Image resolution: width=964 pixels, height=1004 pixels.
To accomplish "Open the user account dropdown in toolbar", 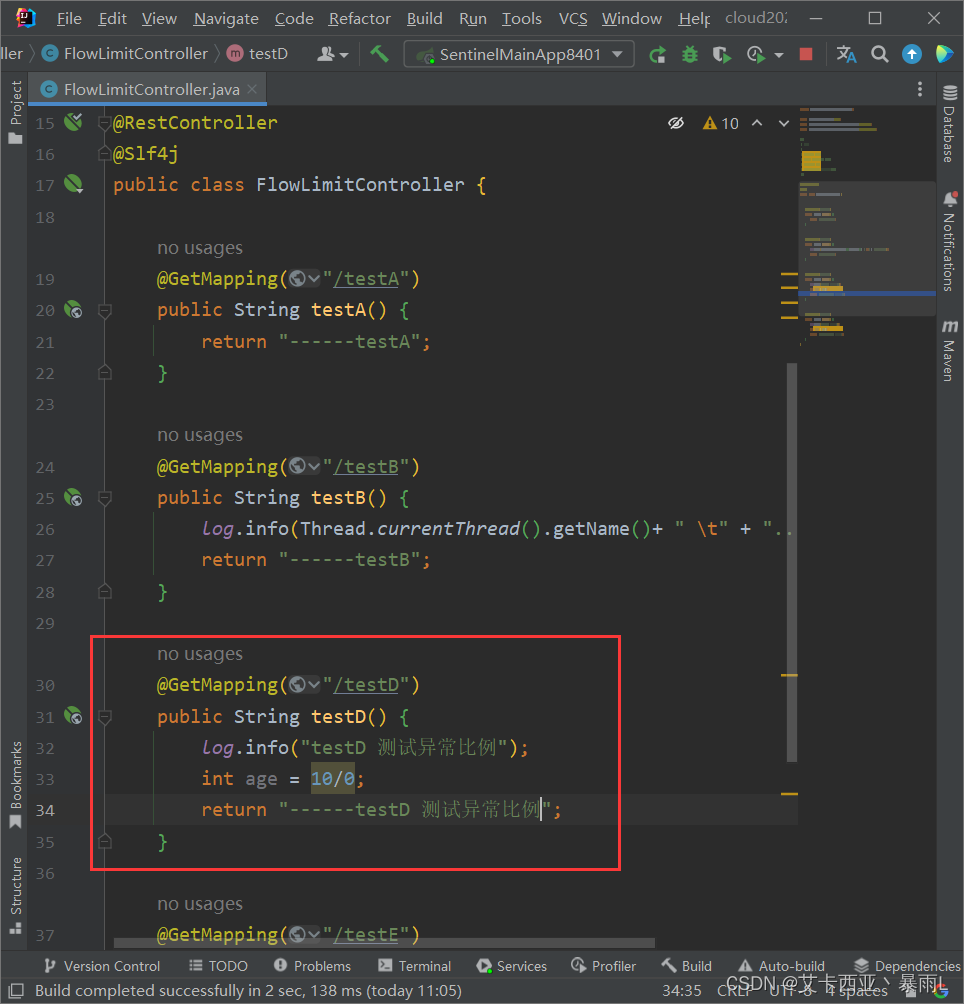I will [332, 54].
